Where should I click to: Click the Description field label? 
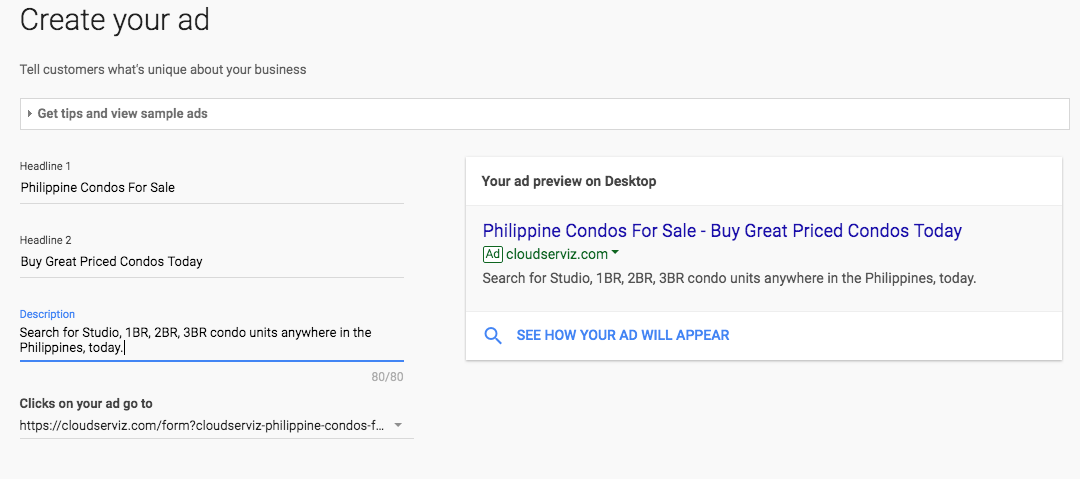click(47, 314)
